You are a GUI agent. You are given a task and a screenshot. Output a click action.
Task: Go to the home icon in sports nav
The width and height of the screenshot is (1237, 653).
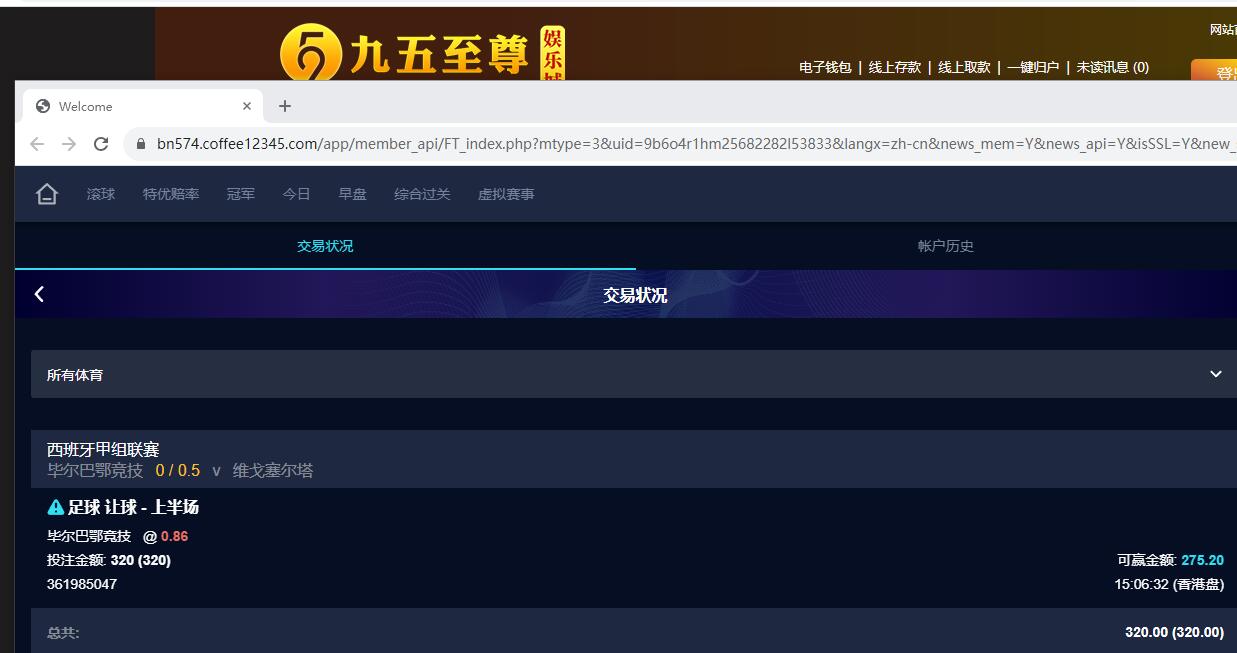pyautogui.click(x=47, y=194)
